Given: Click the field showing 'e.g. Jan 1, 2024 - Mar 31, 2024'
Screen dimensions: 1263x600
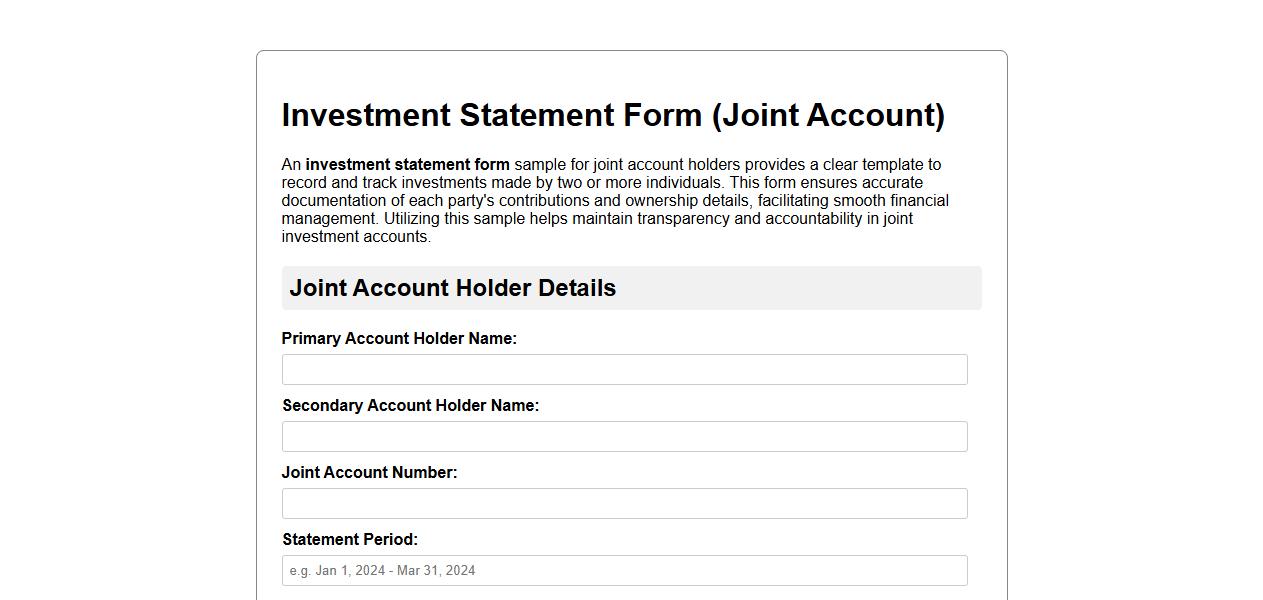Looking at the screenshot, I should (x=624, y=570).
